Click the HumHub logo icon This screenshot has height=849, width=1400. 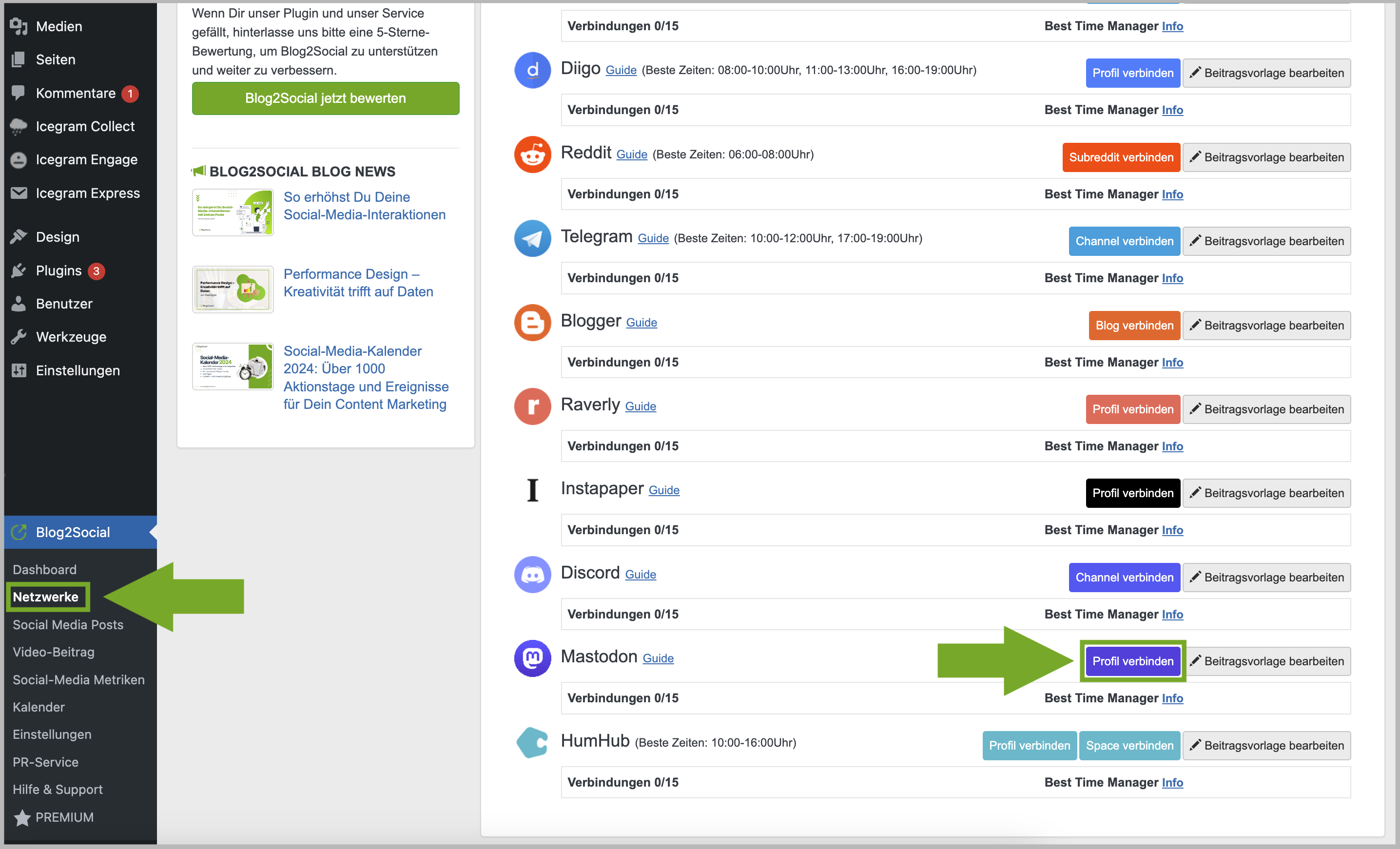[532, 743]
